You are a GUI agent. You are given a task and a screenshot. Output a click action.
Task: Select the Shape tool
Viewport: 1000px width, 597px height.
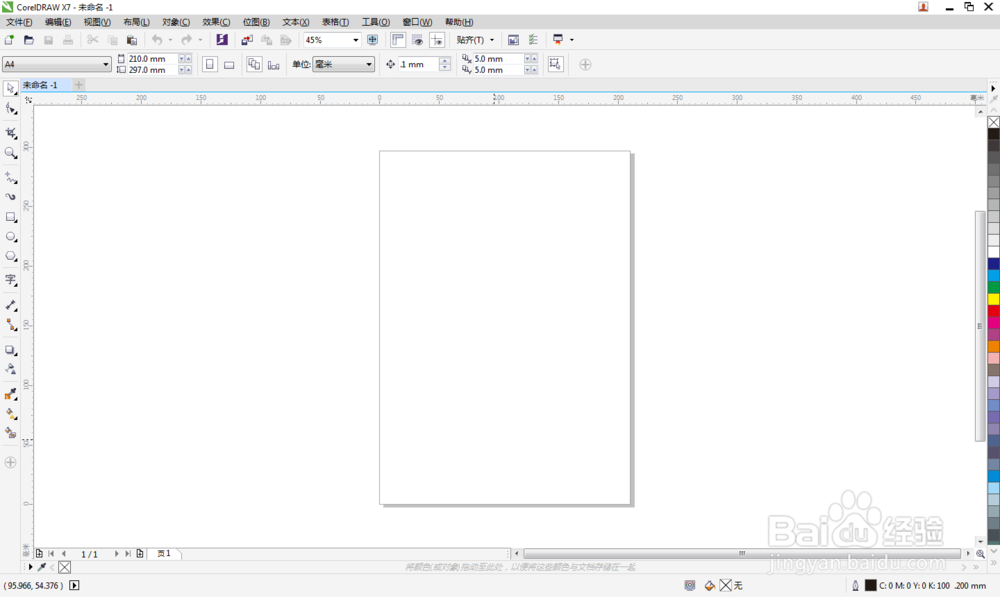pos(11,110)
